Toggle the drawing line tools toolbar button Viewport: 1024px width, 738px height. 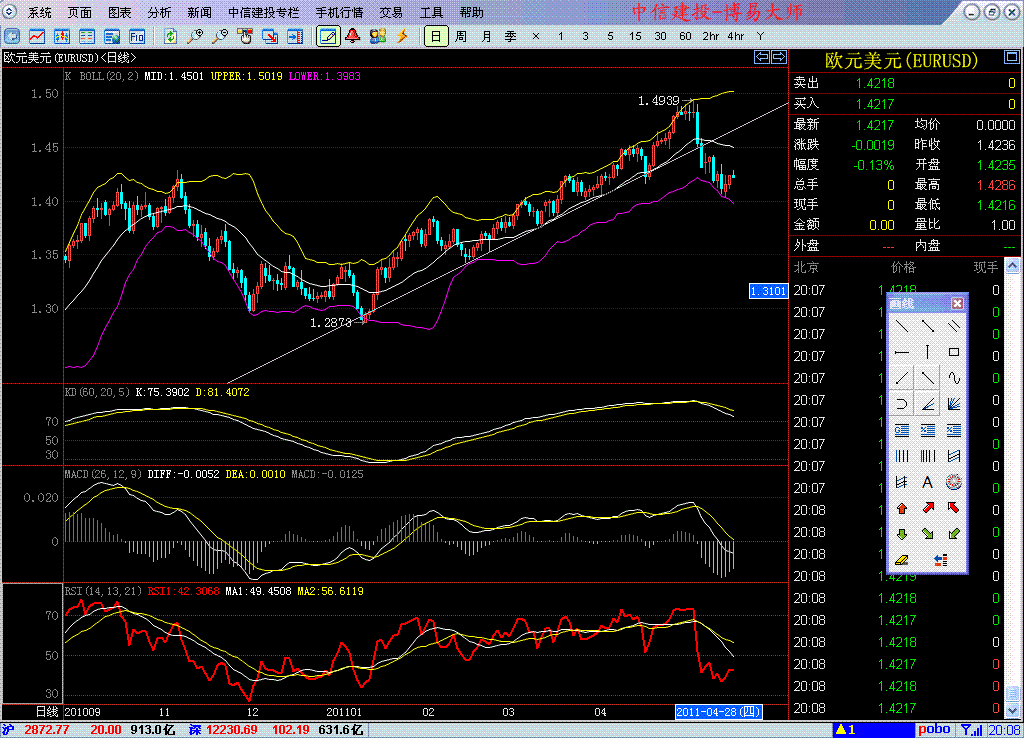328,37
